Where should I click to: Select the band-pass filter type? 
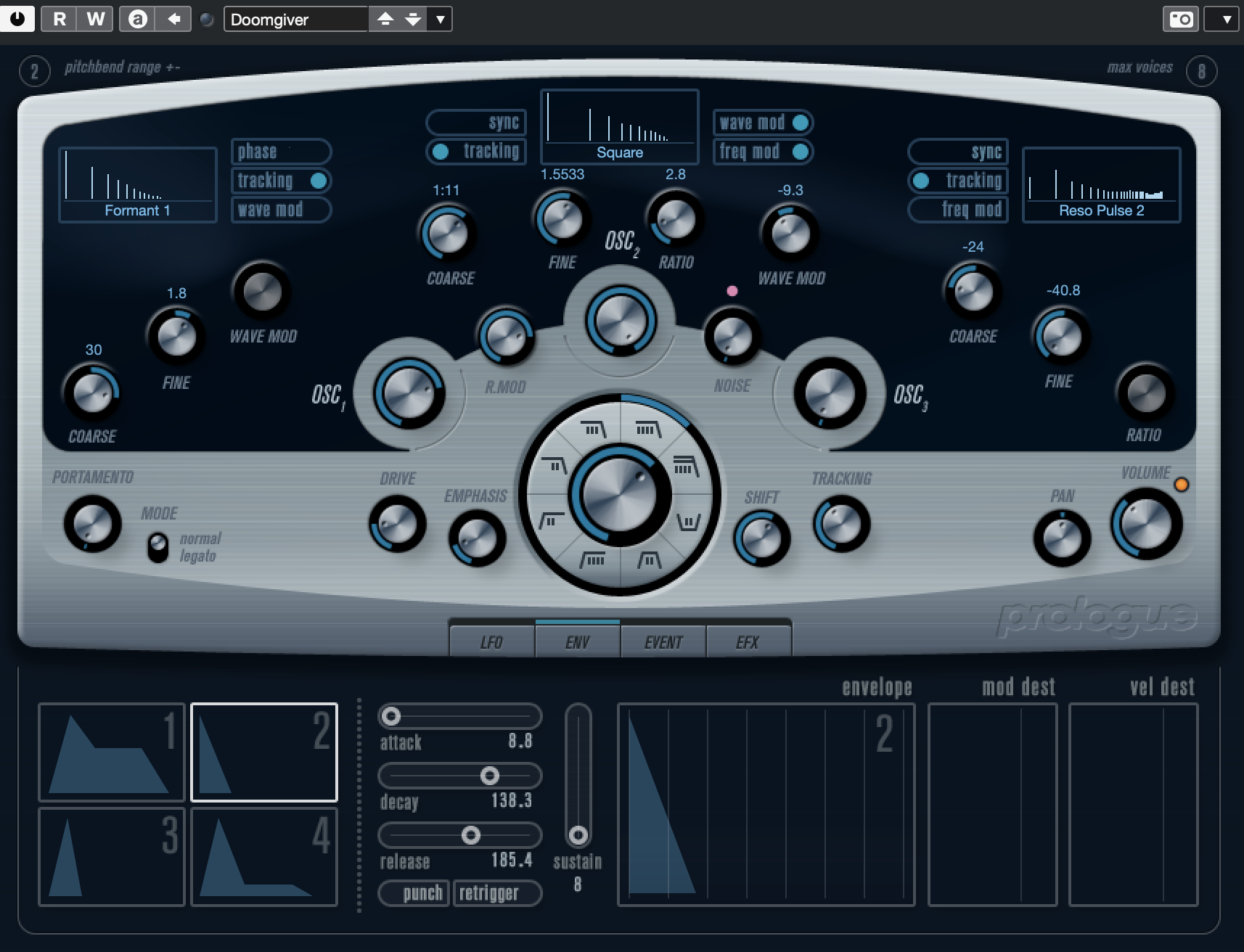coord(648,559)
